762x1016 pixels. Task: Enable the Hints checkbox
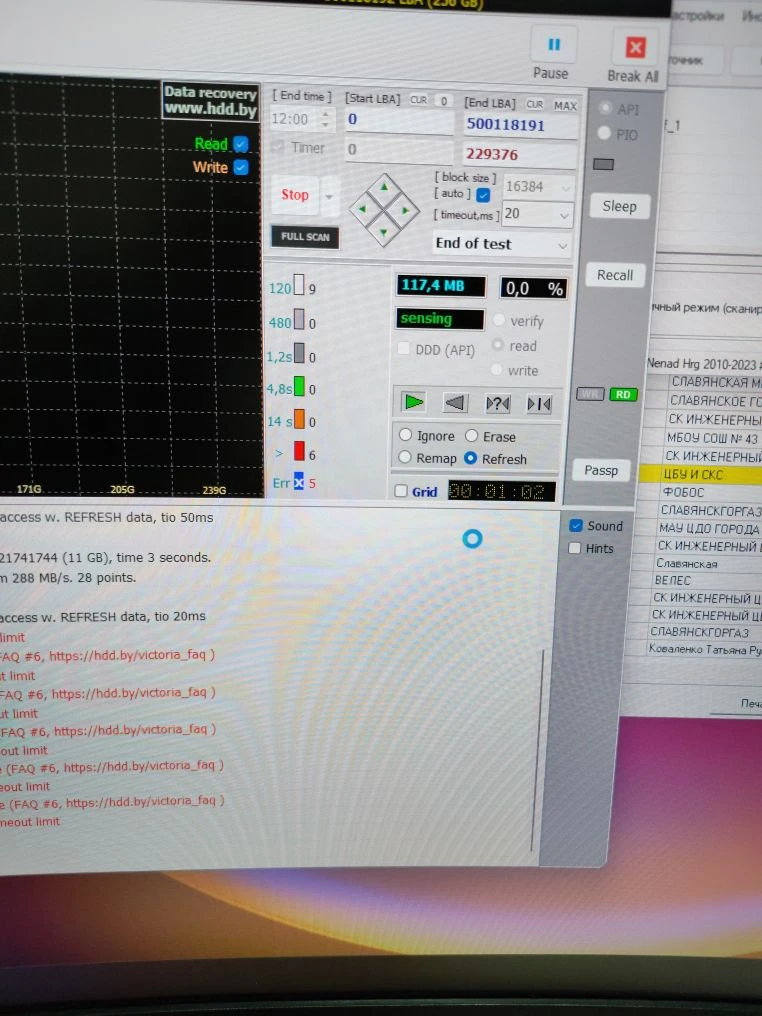574,548
